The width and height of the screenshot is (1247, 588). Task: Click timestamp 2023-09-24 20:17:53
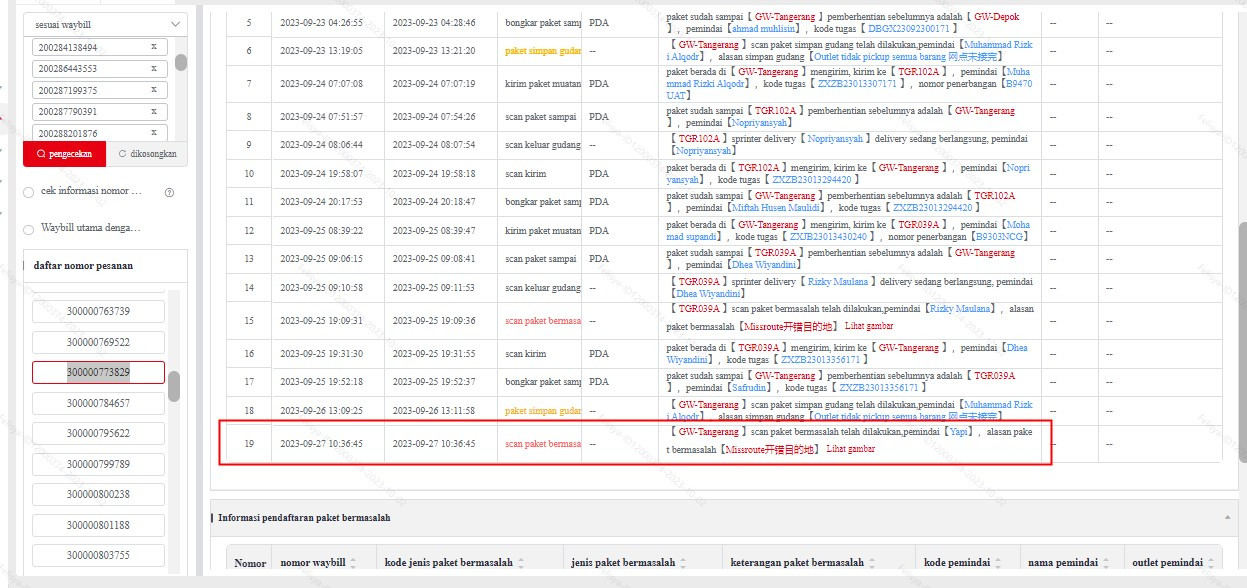pyautogui.click(x=321, y=202)
